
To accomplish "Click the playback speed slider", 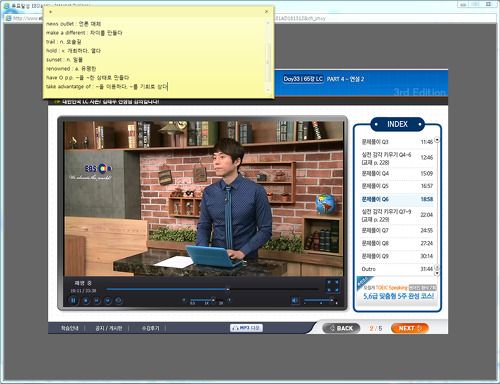I will (206, 300).
